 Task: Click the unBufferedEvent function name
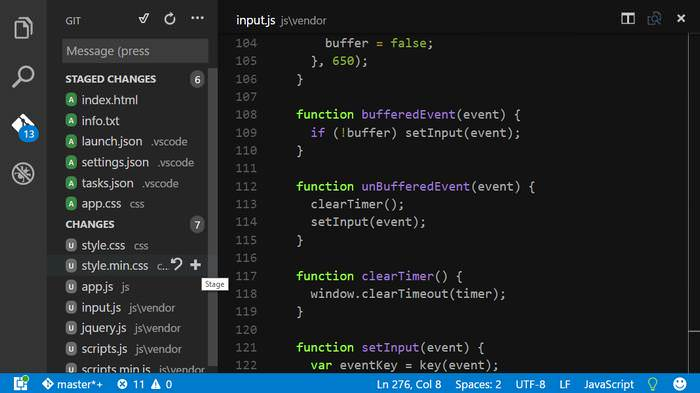point(415,186)
